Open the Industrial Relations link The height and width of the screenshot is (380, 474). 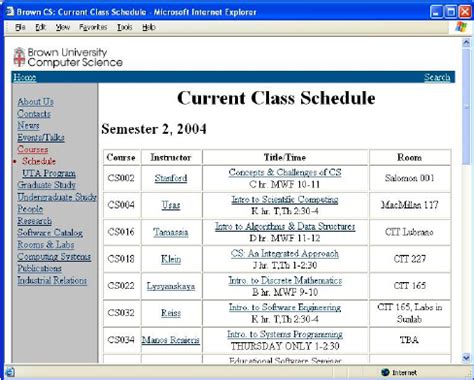(52, 280)
